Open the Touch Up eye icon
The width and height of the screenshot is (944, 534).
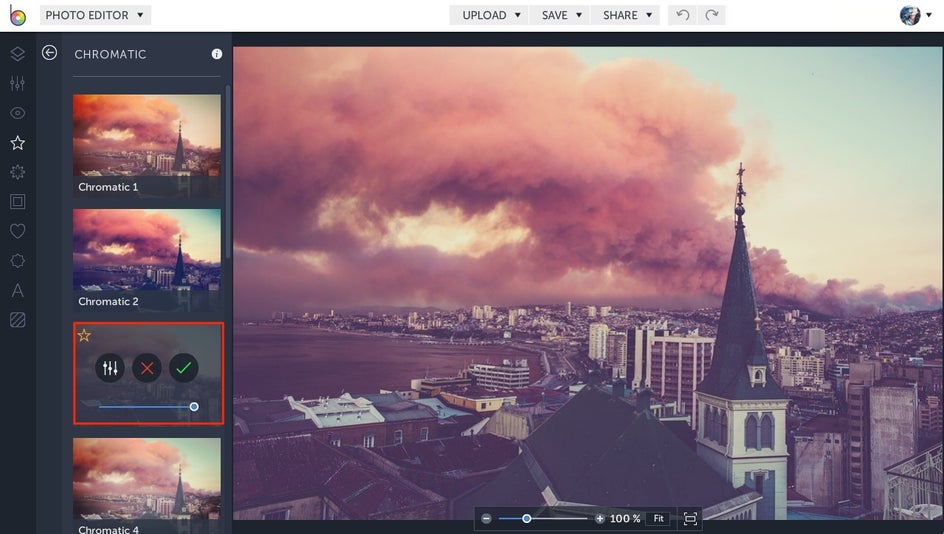pos(17,113)
